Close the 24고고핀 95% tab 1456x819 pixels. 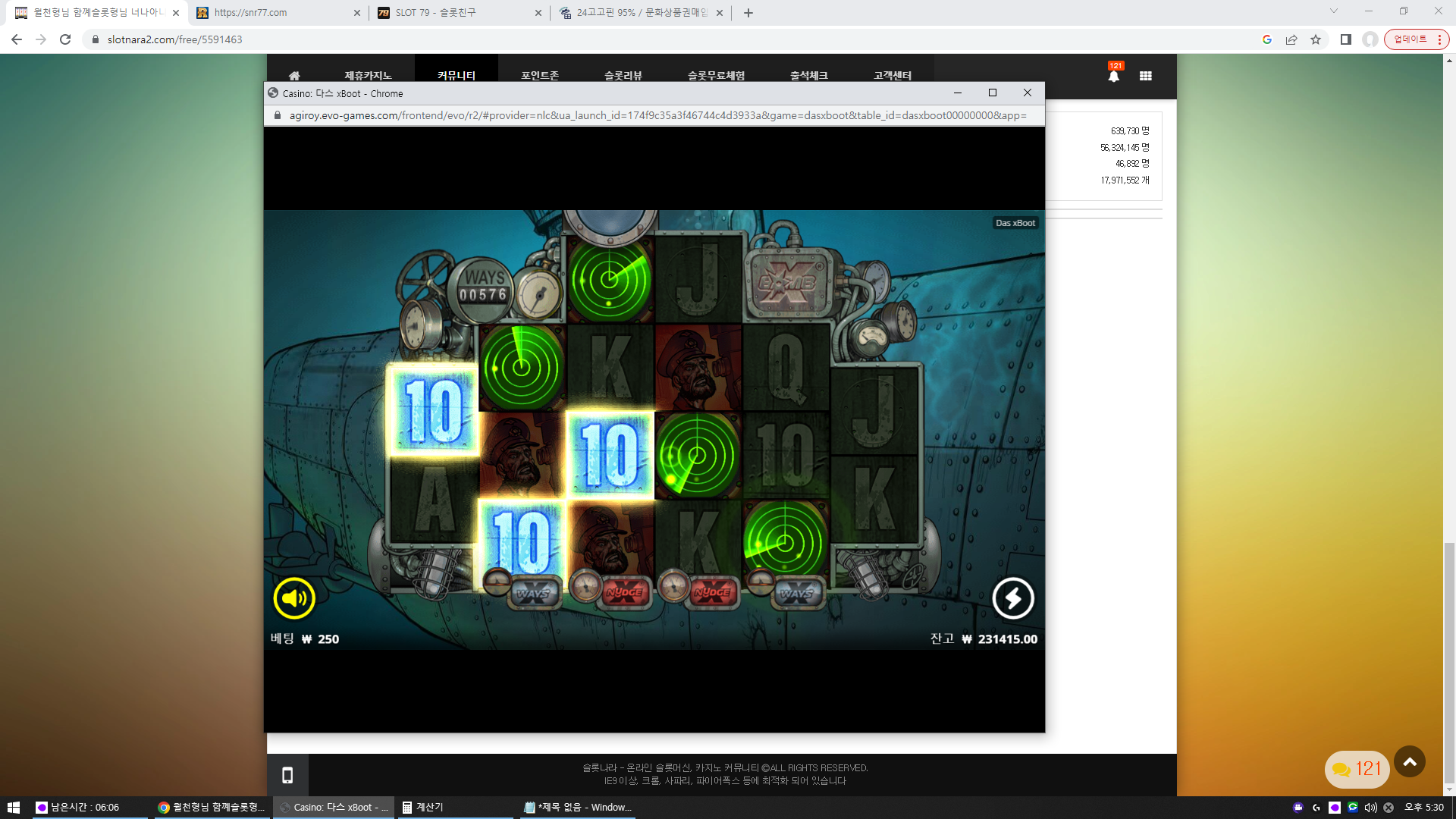point(720,13)
